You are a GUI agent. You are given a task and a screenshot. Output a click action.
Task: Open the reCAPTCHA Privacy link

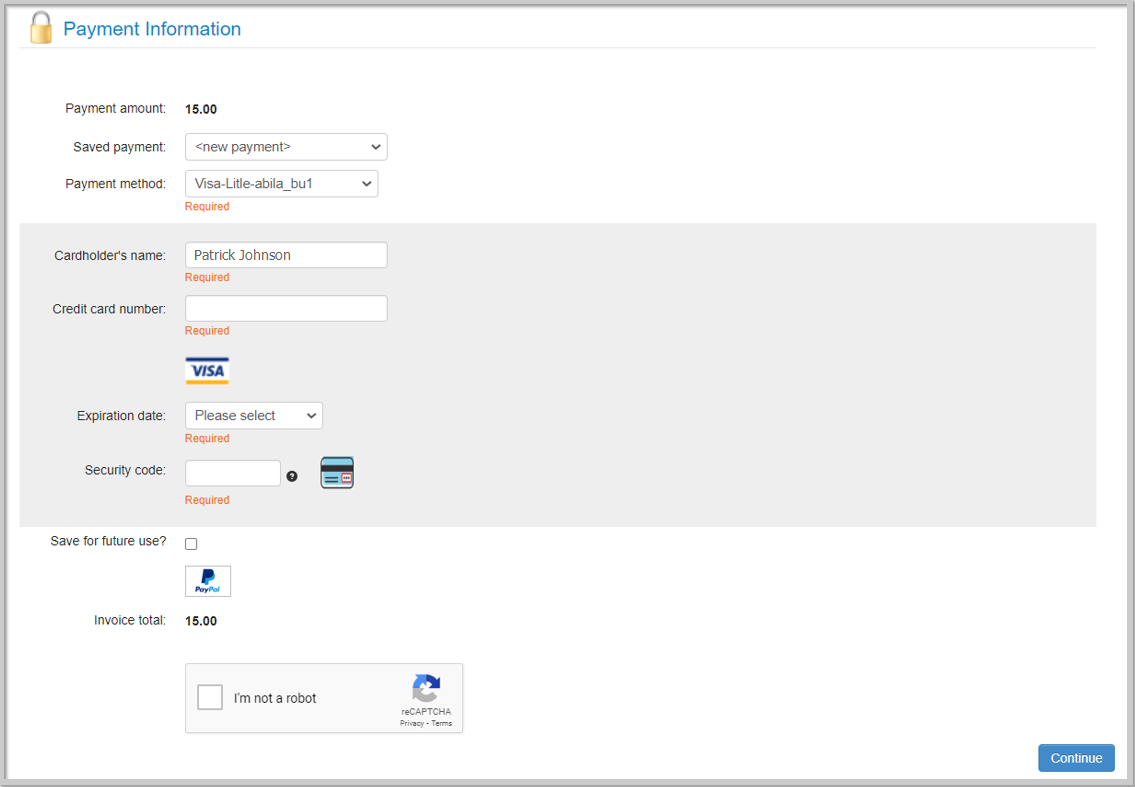coord(409,723)
